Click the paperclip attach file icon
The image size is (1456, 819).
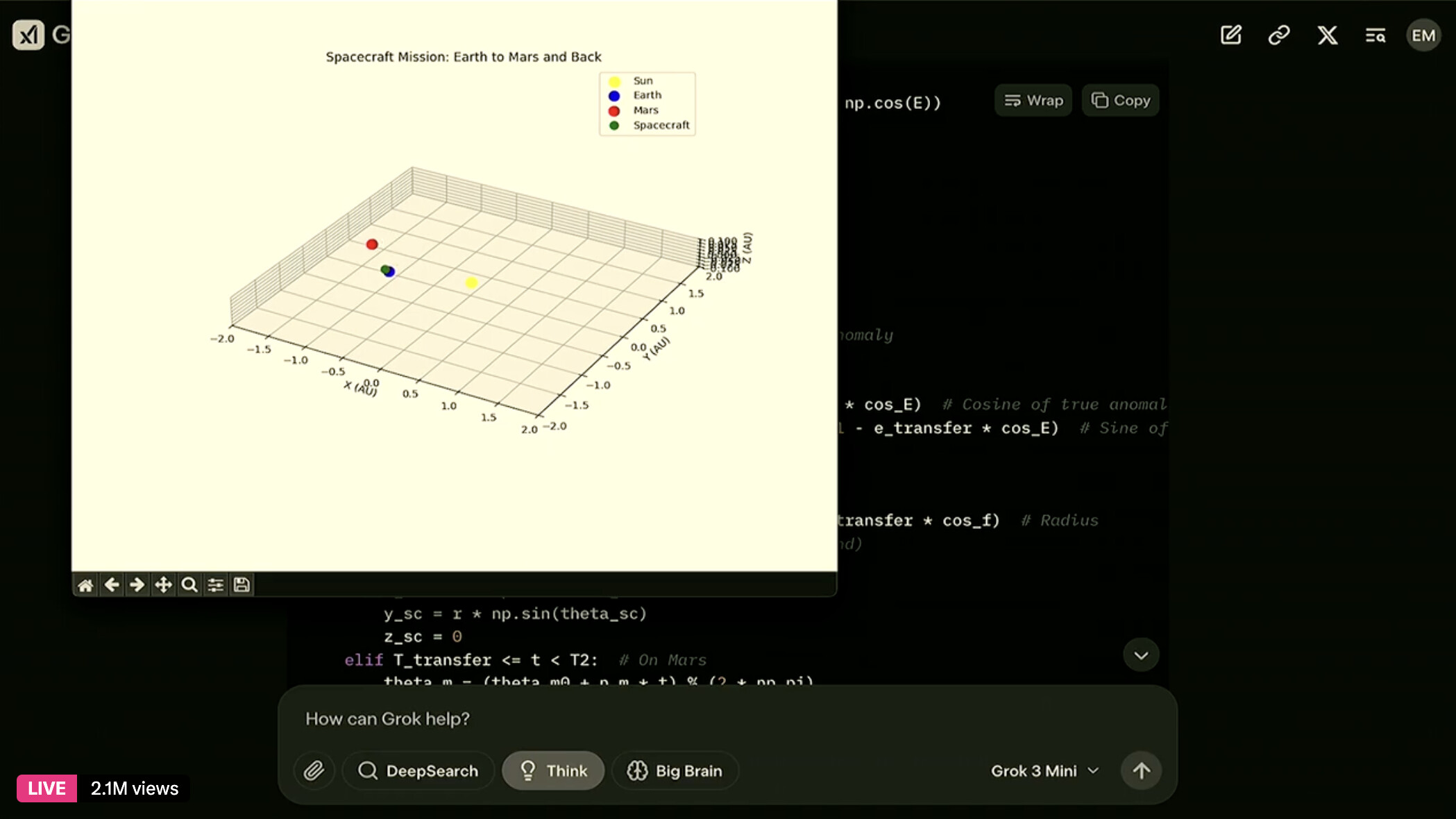(x=314, y=770)
